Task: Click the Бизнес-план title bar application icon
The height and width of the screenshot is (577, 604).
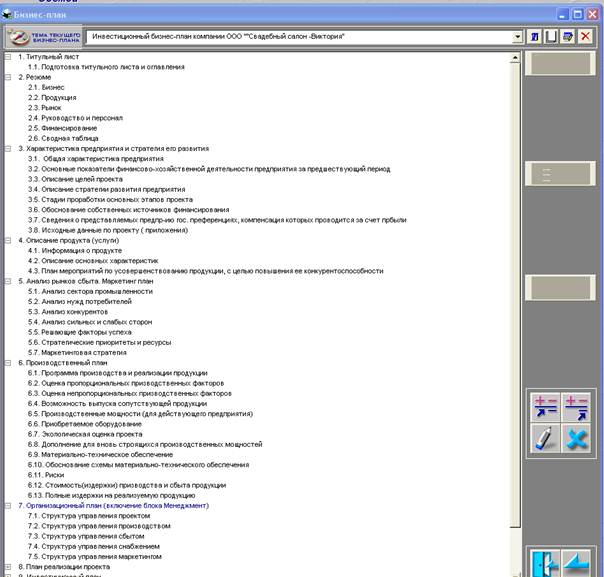Action: point(7,15)
